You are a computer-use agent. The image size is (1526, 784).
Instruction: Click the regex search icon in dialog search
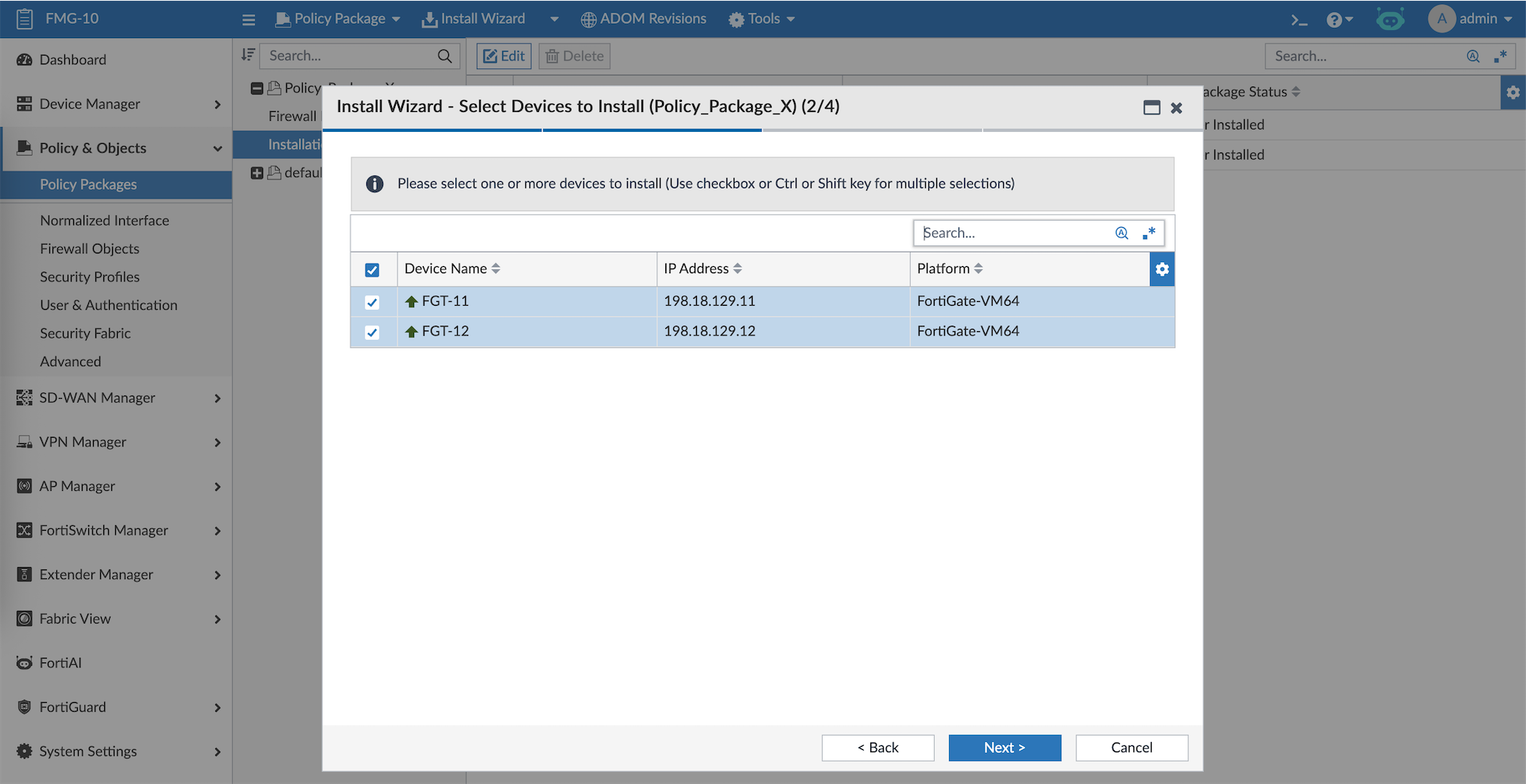(1148, 233)
